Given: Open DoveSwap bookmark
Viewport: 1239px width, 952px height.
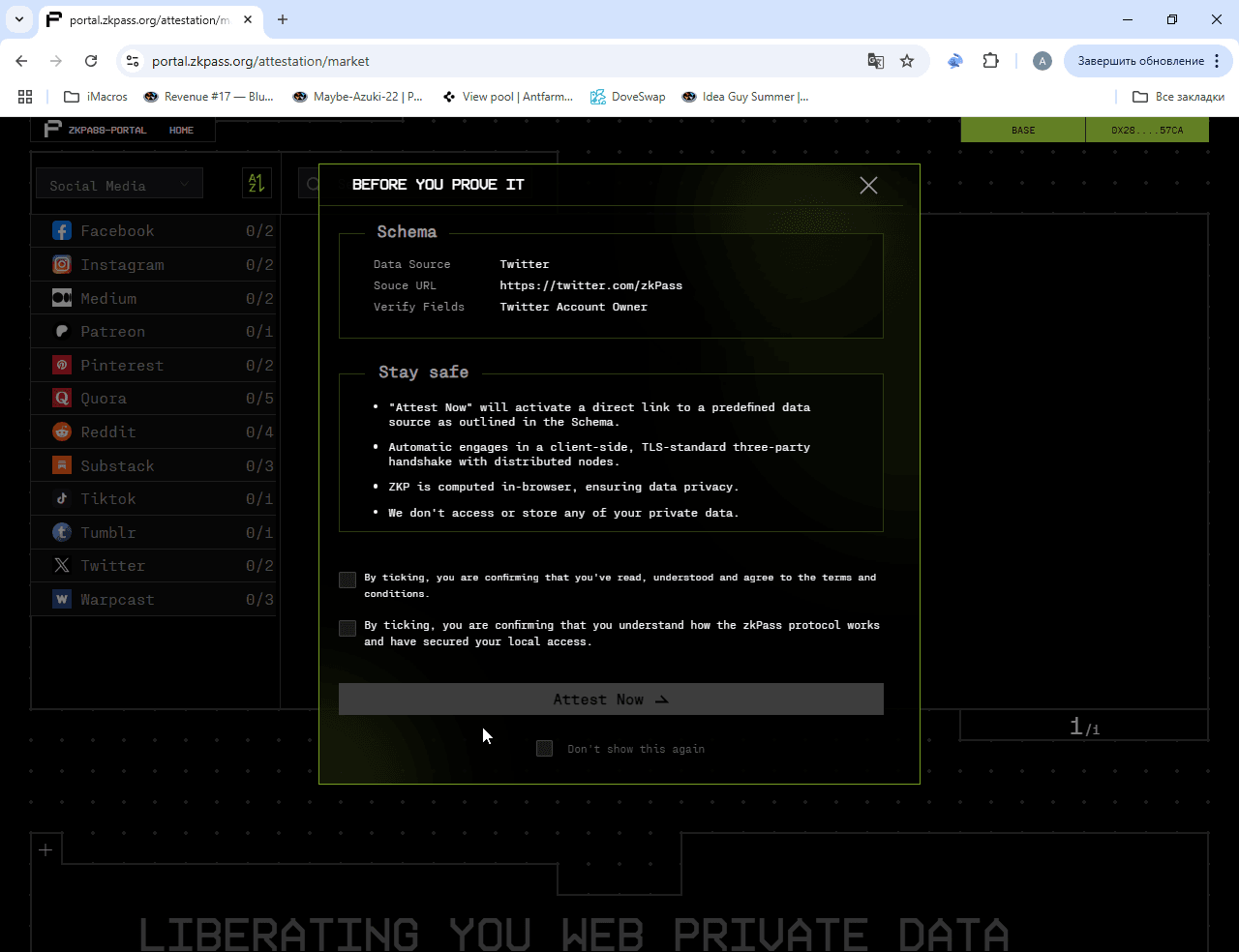Looking at the screenshot, I should [x=628, y=97].
